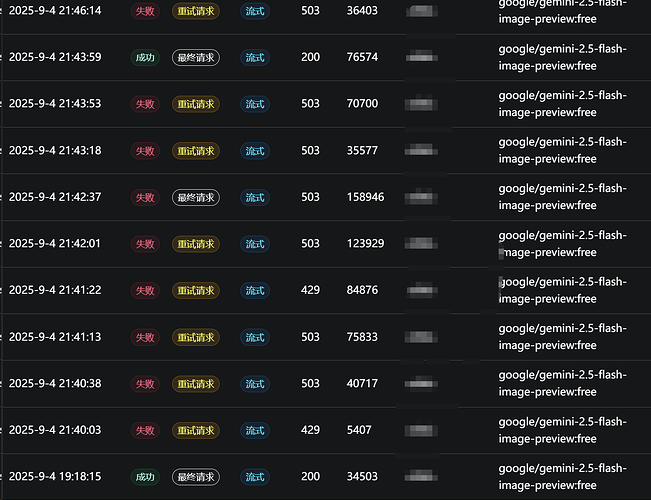The height and width of the screenshot is (500, 651).
Task: Click 流式 badge in the 21:43:59 row
Action: [x=255, y=57]
